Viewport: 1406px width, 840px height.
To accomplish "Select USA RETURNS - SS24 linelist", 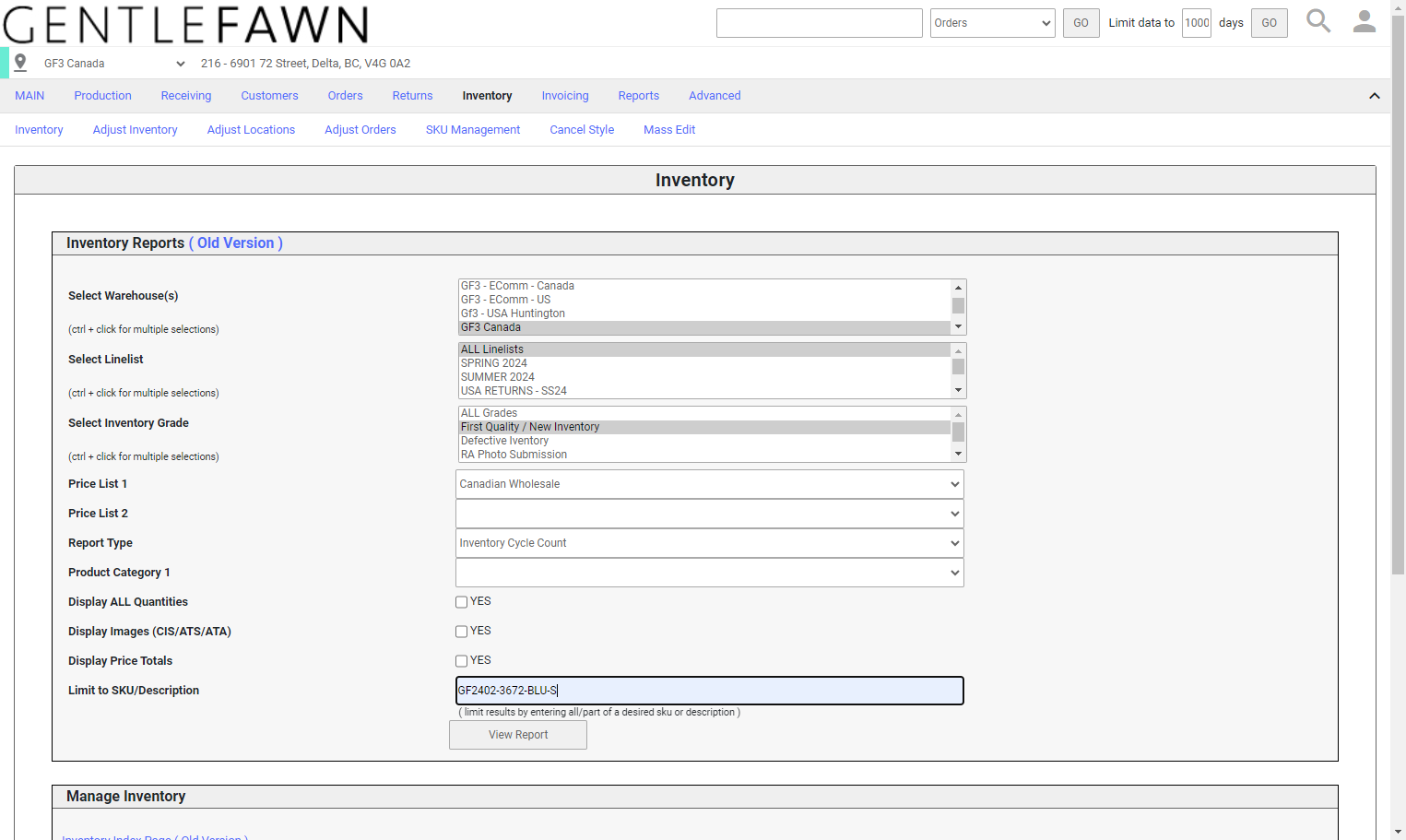I will (704, 391).
